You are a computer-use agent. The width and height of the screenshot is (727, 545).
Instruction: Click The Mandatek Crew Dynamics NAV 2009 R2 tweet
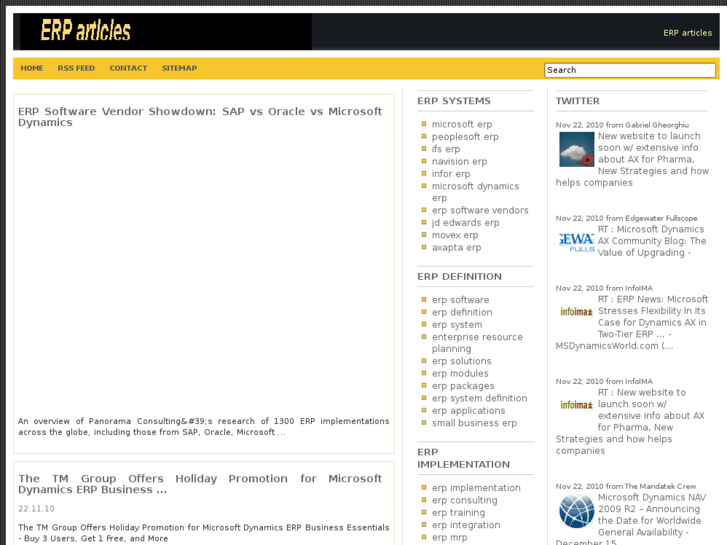point(632,519)
